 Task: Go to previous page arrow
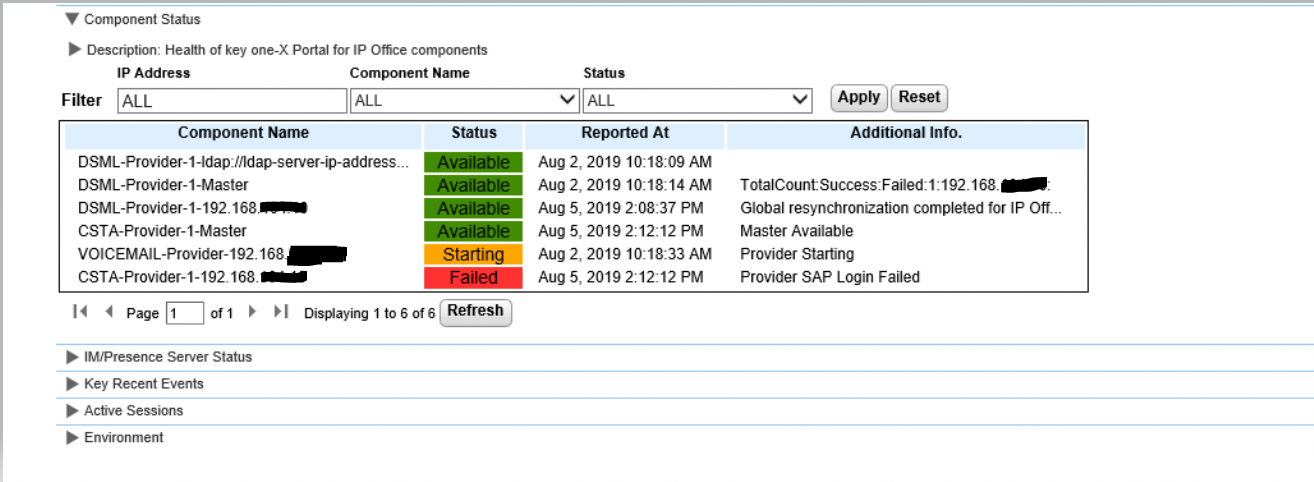click(x=109, y=313)
